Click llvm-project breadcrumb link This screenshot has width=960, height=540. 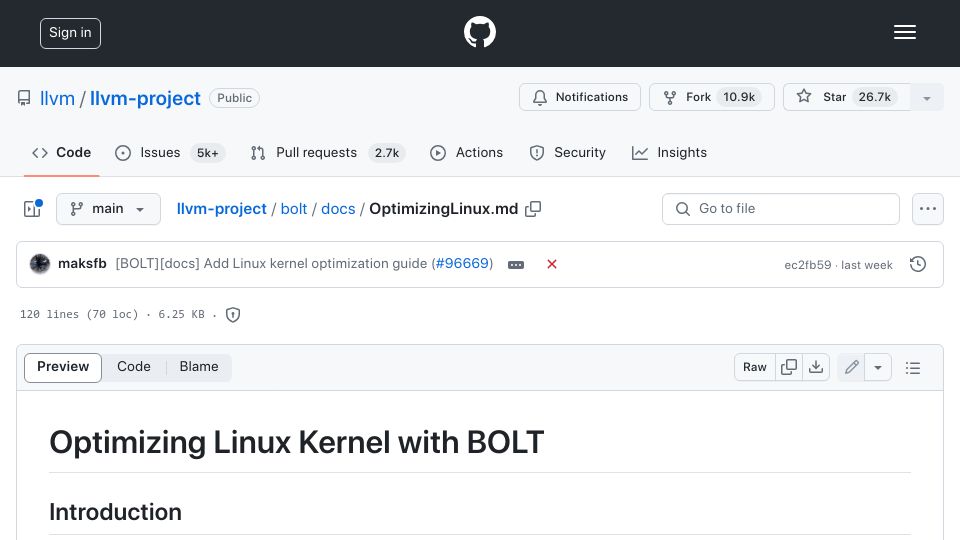click(x=222, y=209)
